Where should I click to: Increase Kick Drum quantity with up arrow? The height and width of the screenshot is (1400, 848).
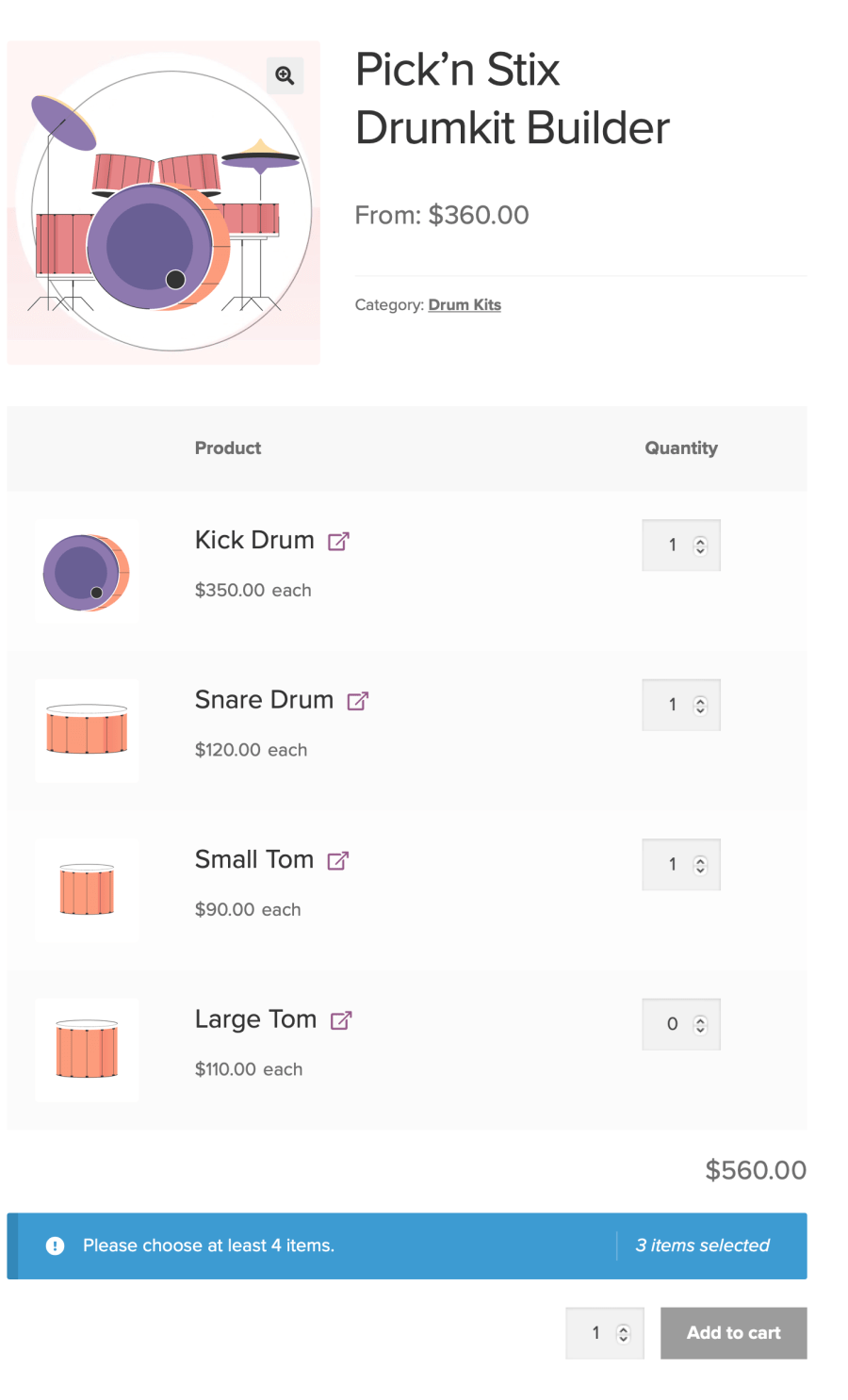(701, 539)
